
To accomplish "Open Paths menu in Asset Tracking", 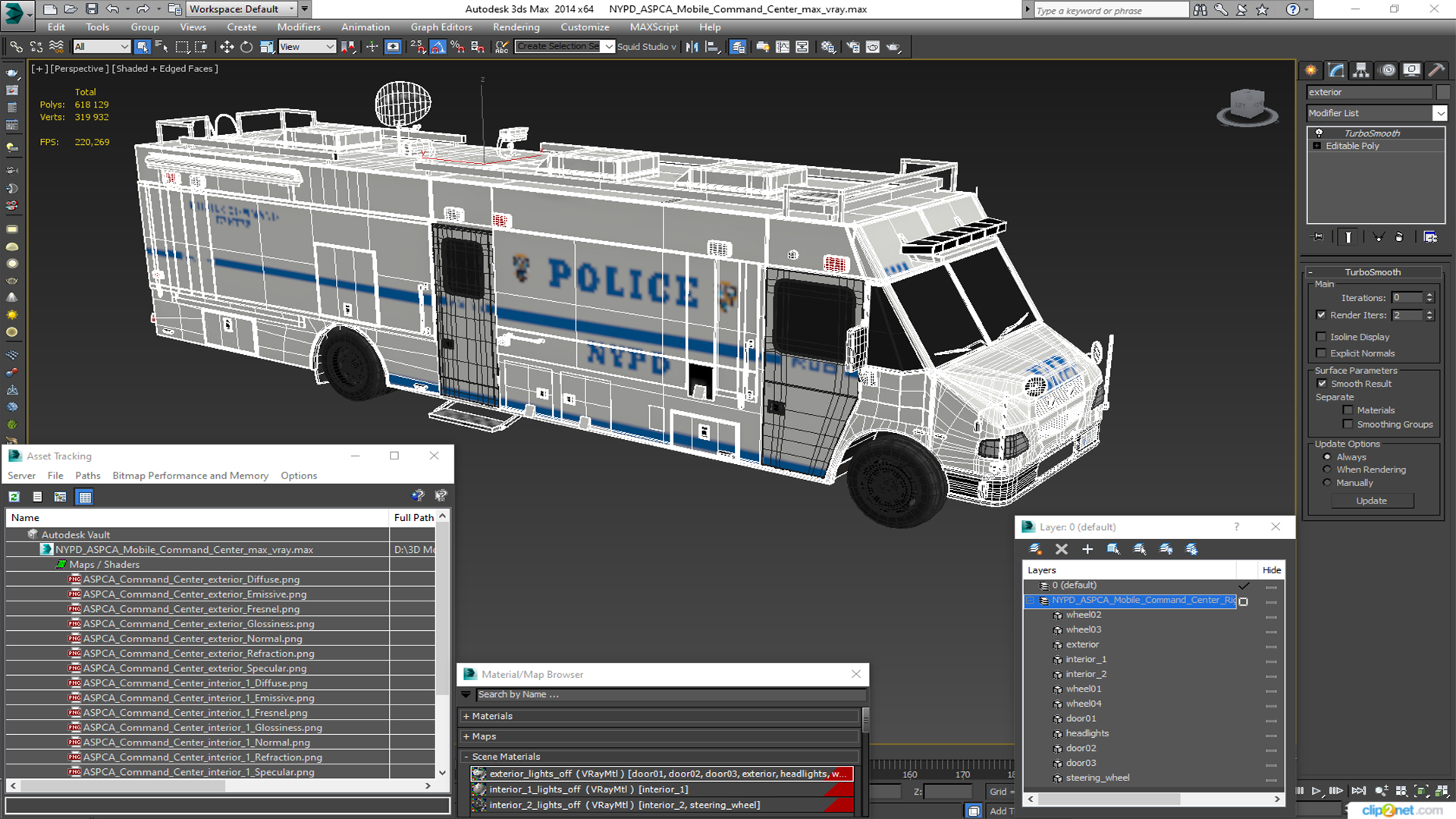I will point(88,475).
